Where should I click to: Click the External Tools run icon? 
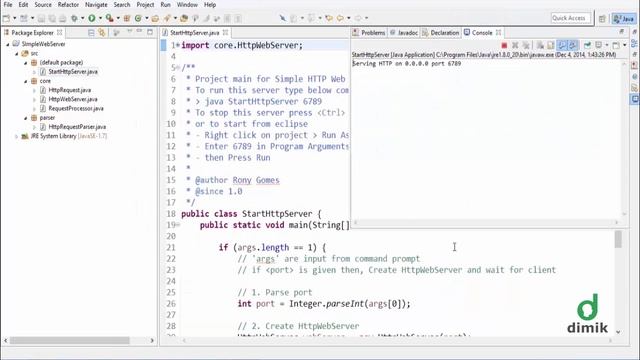point(109,18)
